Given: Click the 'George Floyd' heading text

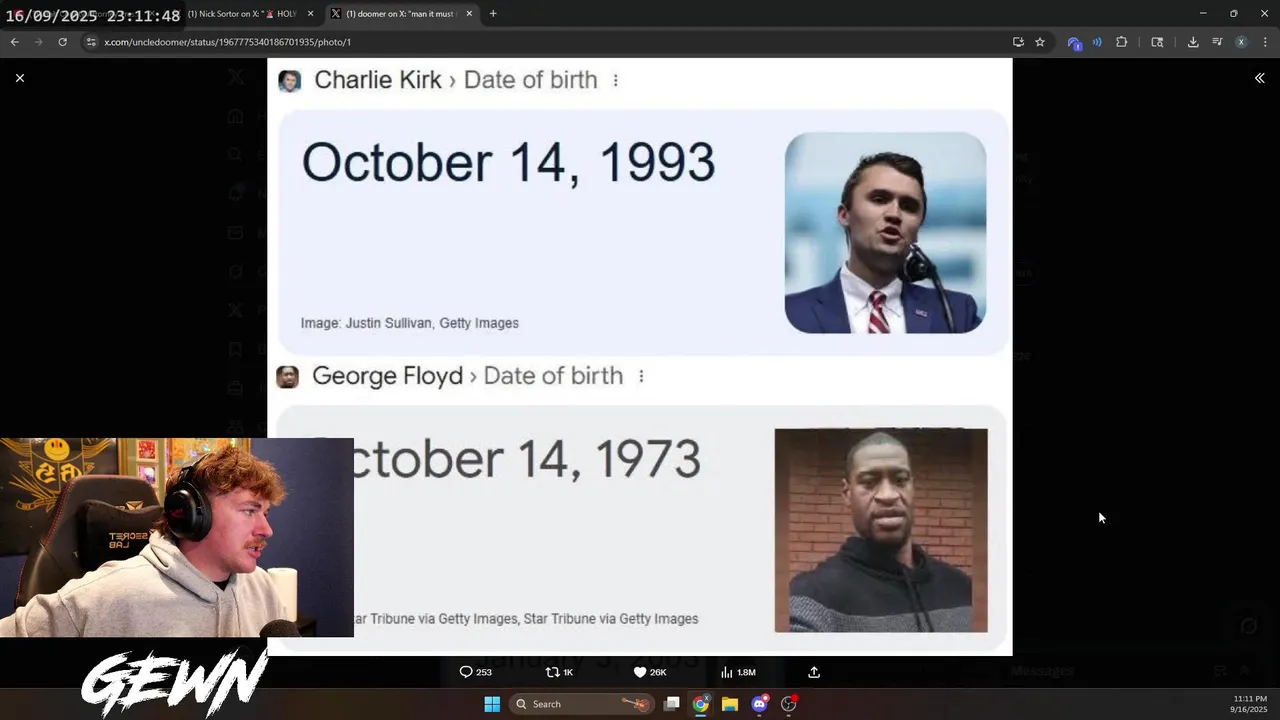Looking at the screenshot, I should [x=387, y=376].
